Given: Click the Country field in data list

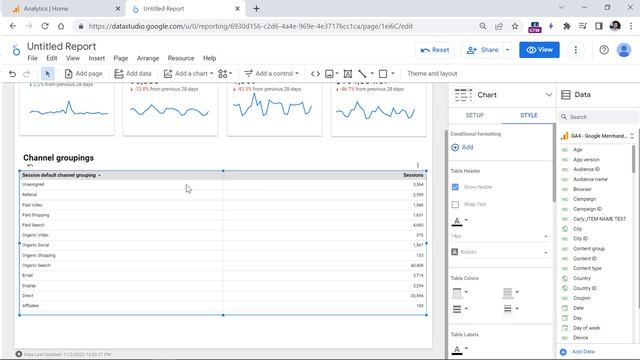Looking at the screenshot, I should (x=582, y=278).
